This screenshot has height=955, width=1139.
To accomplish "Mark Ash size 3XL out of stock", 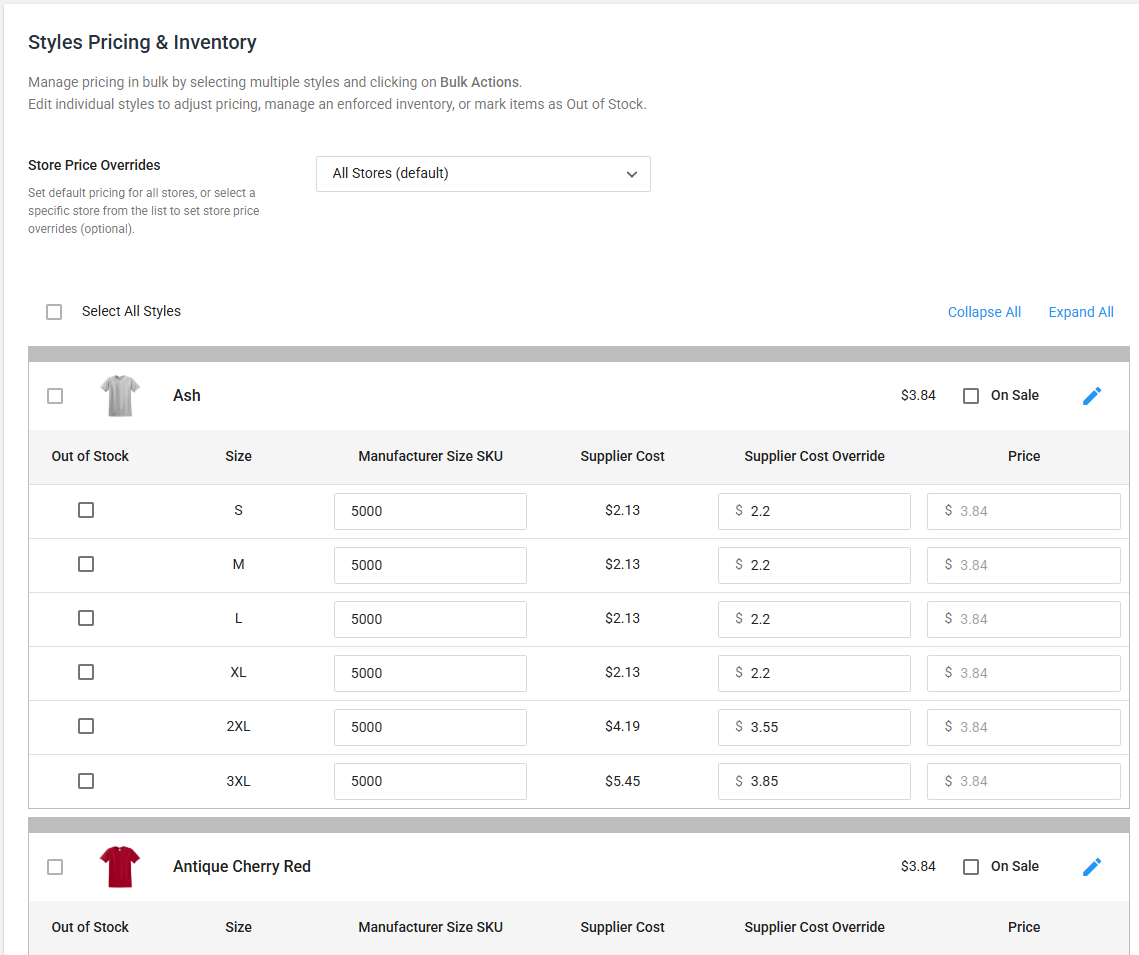I will point(86,781).
